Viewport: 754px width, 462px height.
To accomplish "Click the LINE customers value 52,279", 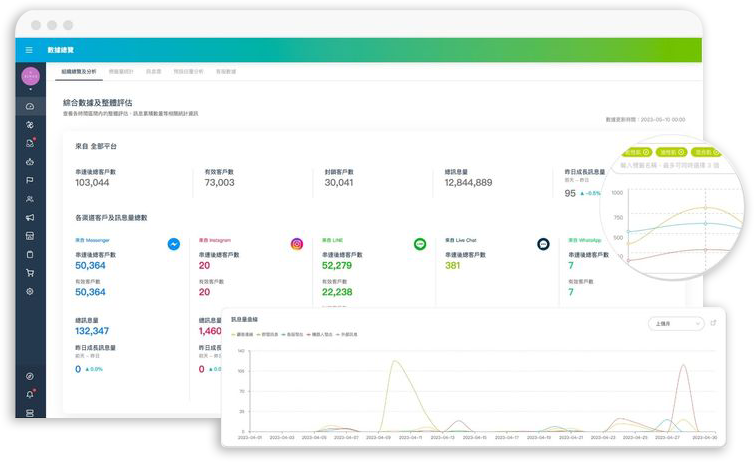I will [x=337, y=265].
